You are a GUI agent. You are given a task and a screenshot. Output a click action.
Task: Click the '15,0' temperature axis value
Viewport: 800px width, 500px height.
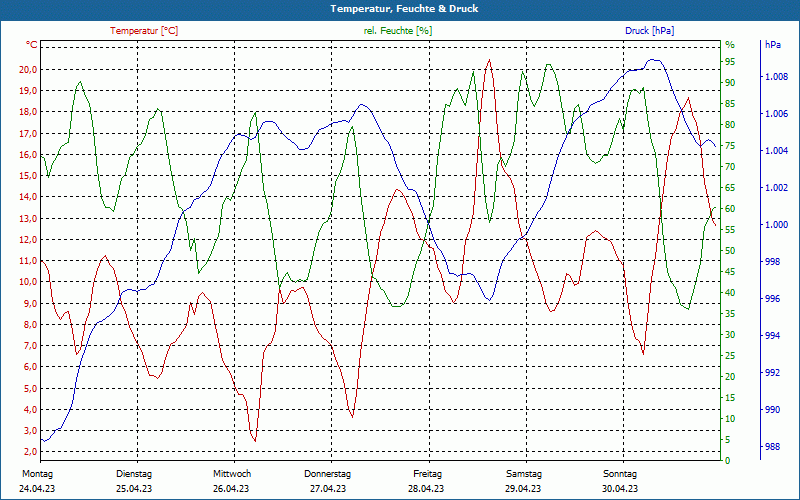(28, 176)
